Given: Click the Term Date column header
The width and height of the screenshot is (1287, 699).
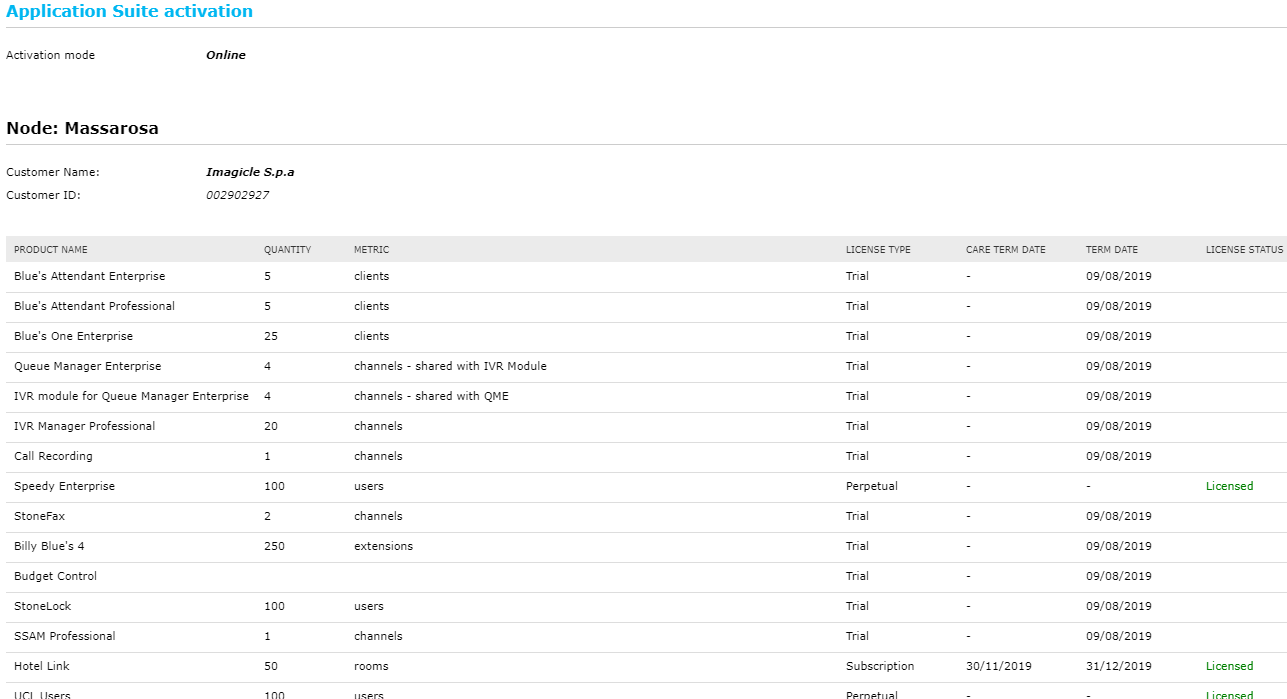Looking at the screenshot, I should coord(1111,250).
